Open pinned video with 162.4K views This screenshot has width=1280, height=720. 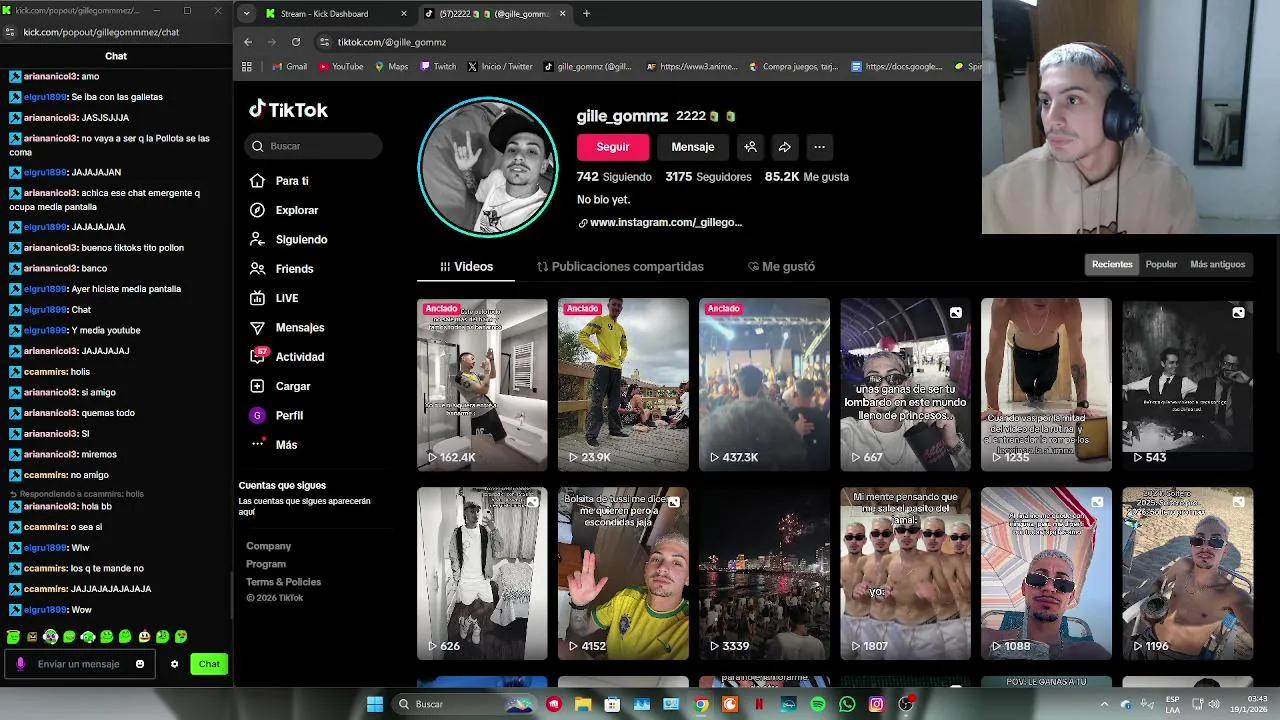482,384
